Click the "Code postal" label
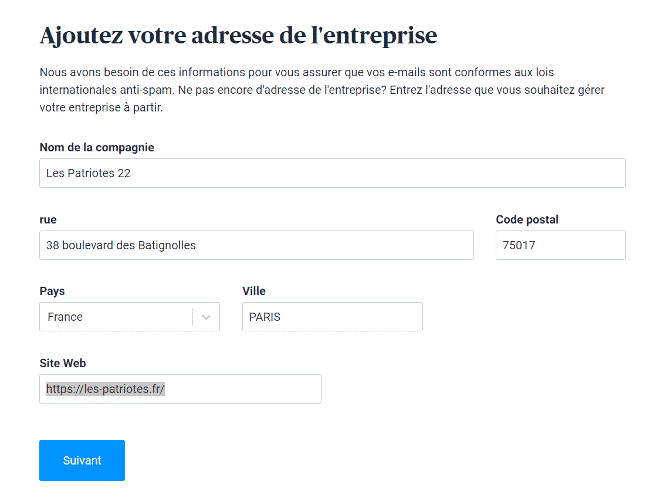The image size is (670, 490). (527, 219)
